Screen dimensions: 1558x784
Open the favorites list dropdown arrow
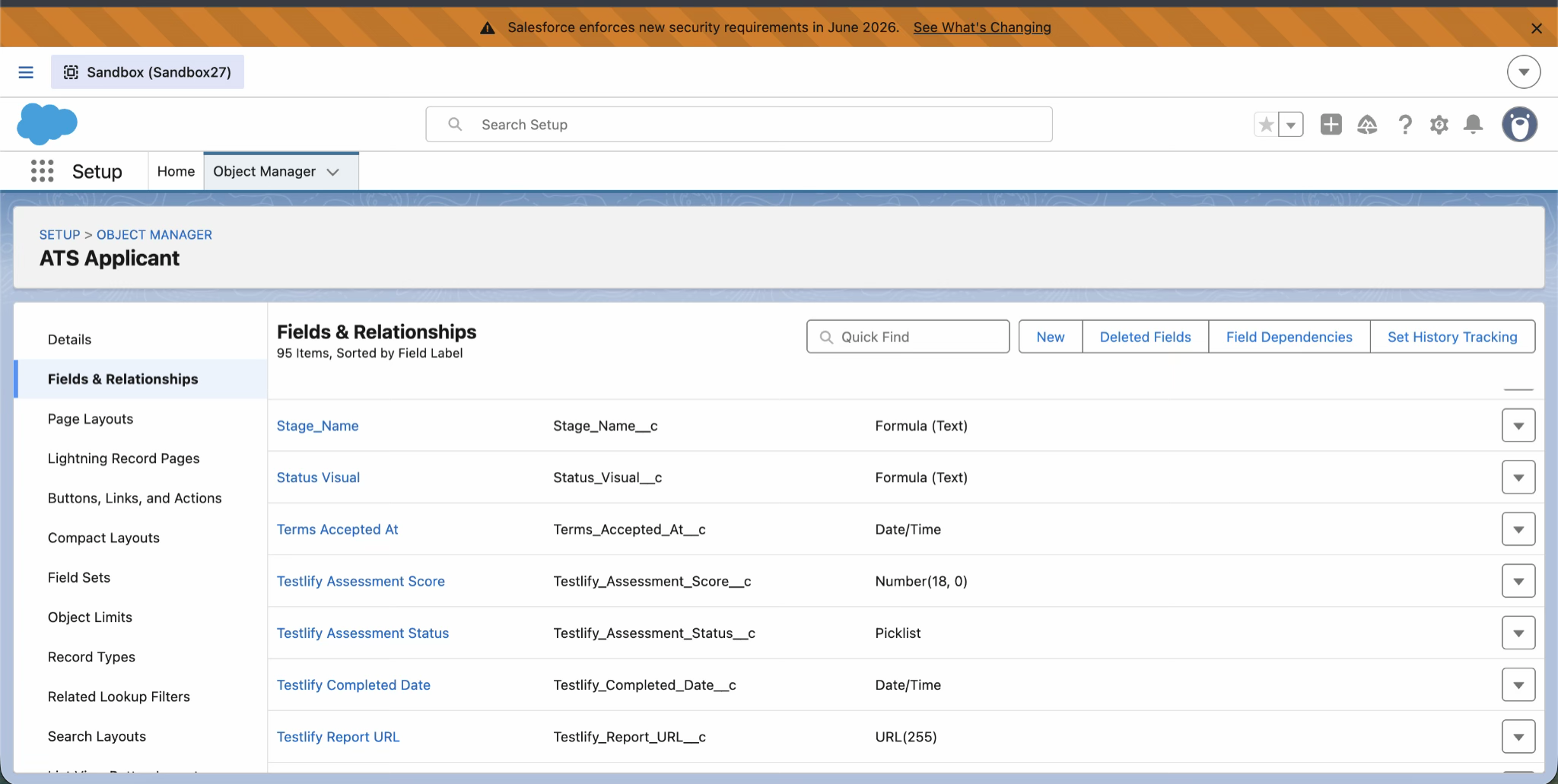[x=1291, y=124]
